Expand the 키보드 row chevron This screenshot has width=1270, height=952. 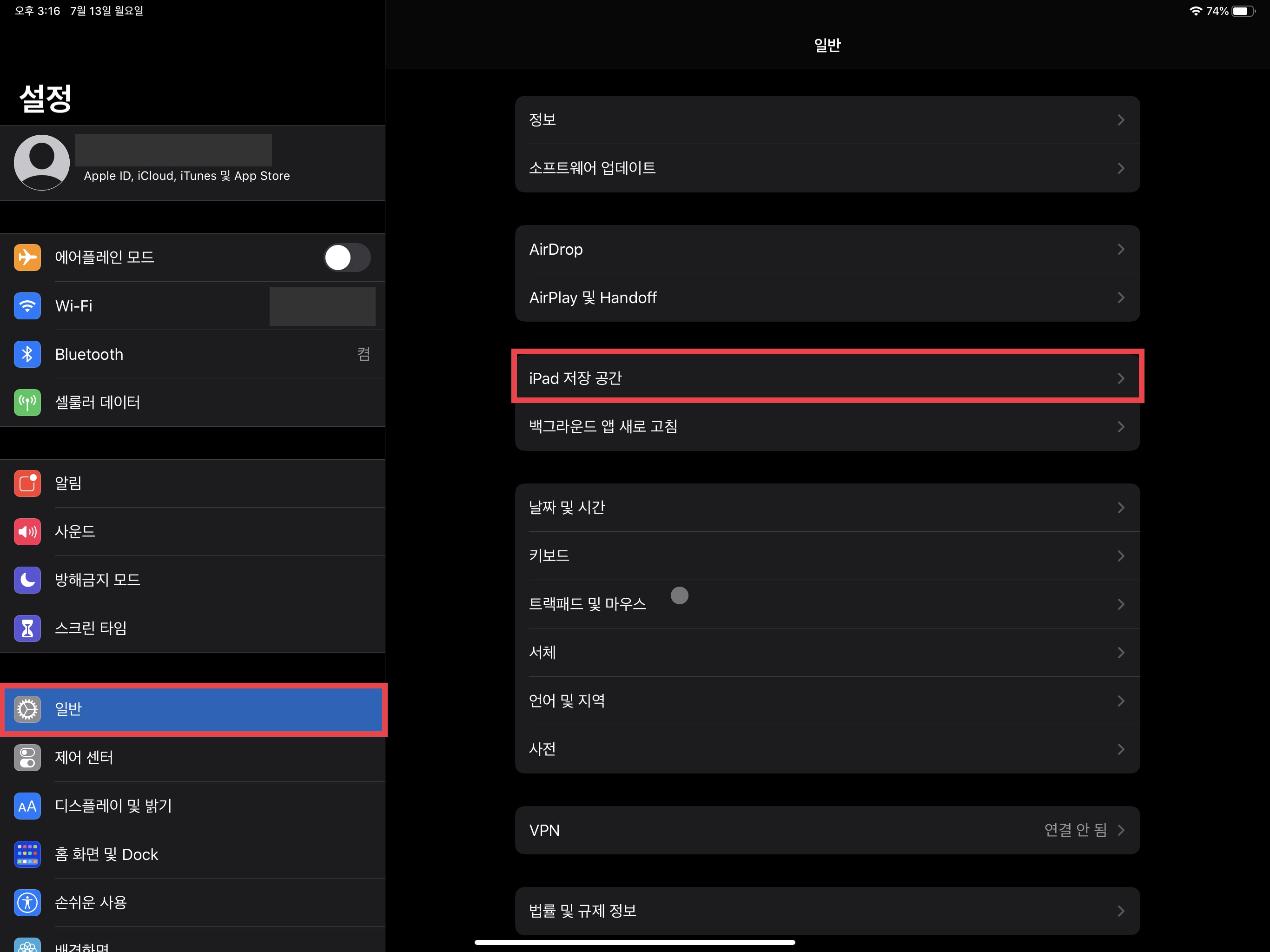1121,556
